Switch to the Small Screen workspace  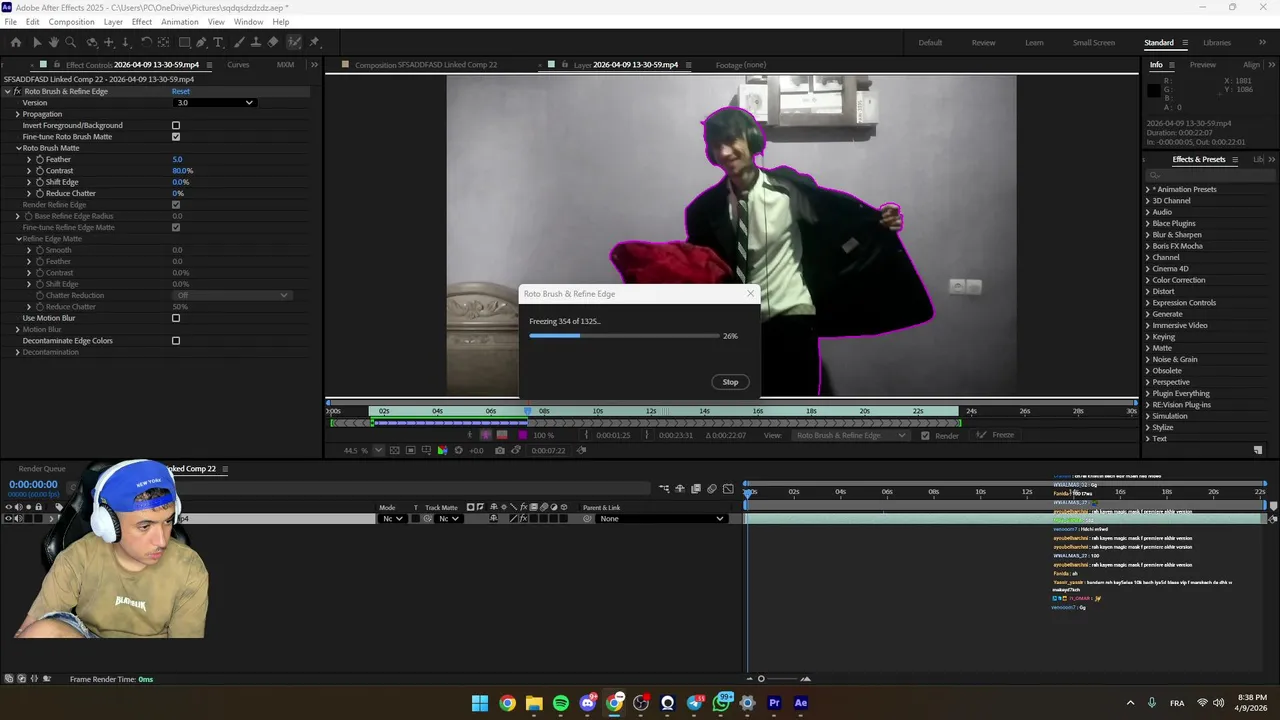(x=1094, y=43)
